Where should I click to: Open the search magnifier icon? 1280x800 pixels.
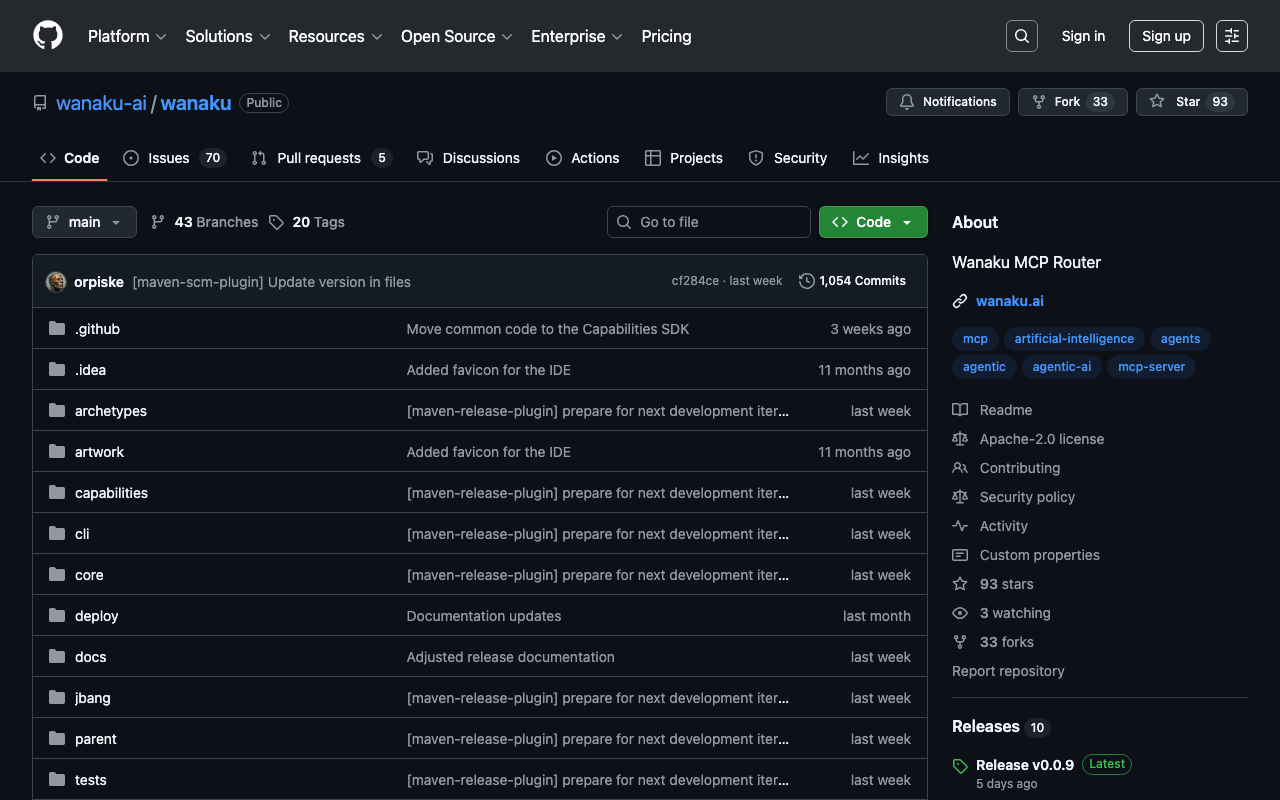(1021, 36)
